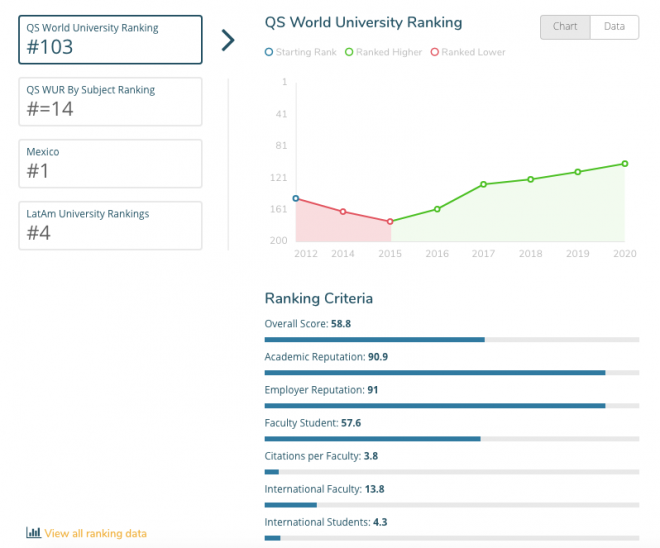Click the Faculty Student progress bar
660x548 pixels.
tap(452, 439)
